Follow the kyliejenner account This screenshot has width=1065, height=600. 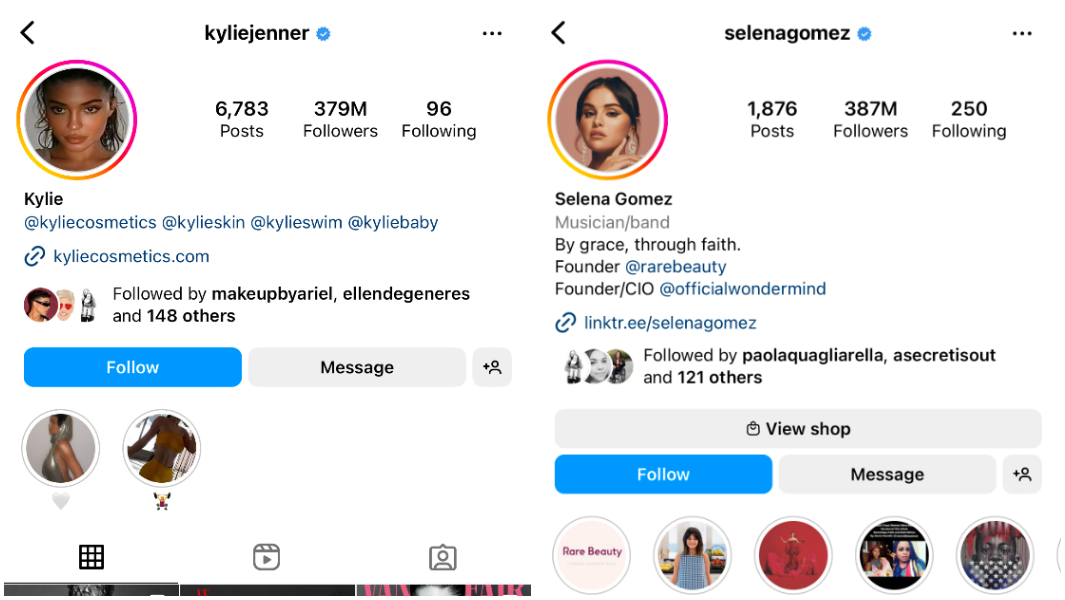click(x=132, y=367)
